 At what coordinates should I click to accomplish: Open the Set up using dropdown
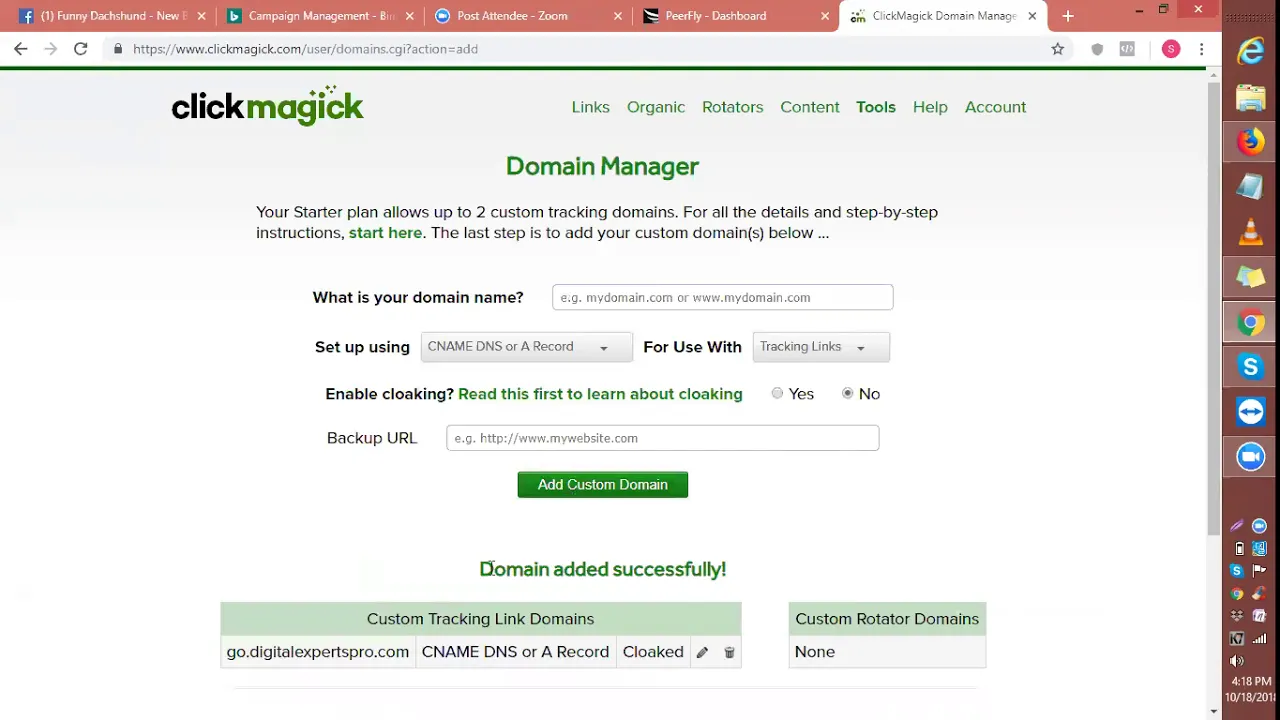point(527,347)
